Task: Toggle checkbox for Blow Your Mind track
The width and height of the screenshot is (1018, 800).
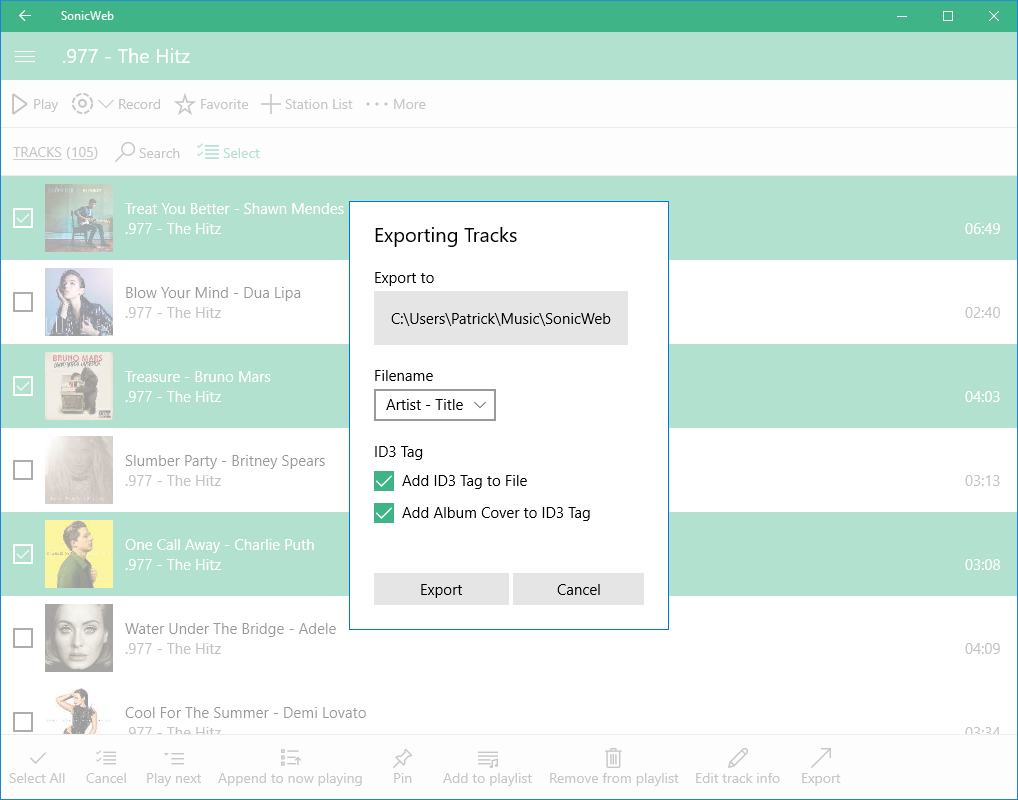Action: click(23, 302)
